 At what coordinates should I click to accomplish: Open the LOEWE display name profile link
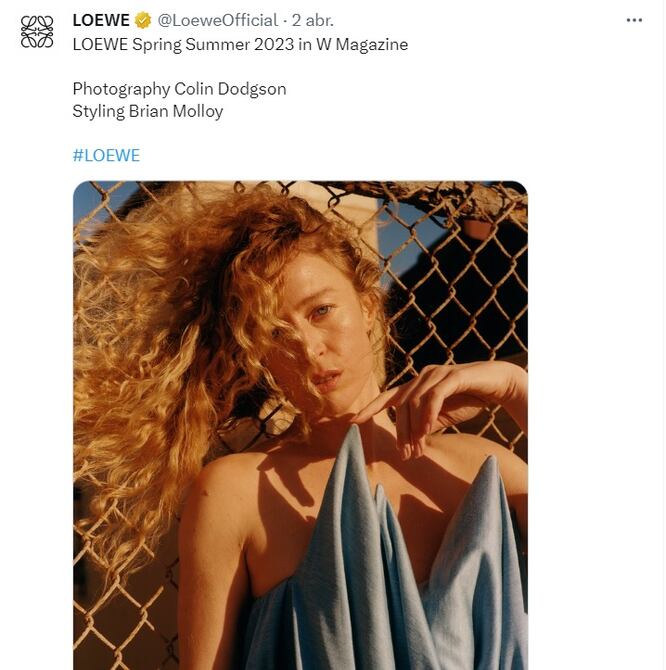101,20
